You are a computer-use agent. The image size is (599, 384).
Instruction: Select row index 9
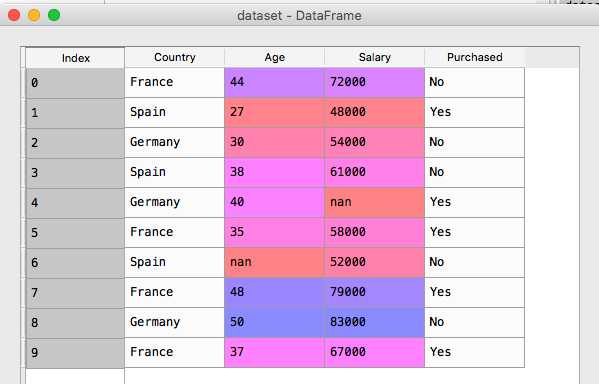pyautogui.click(x=75, y=352)
